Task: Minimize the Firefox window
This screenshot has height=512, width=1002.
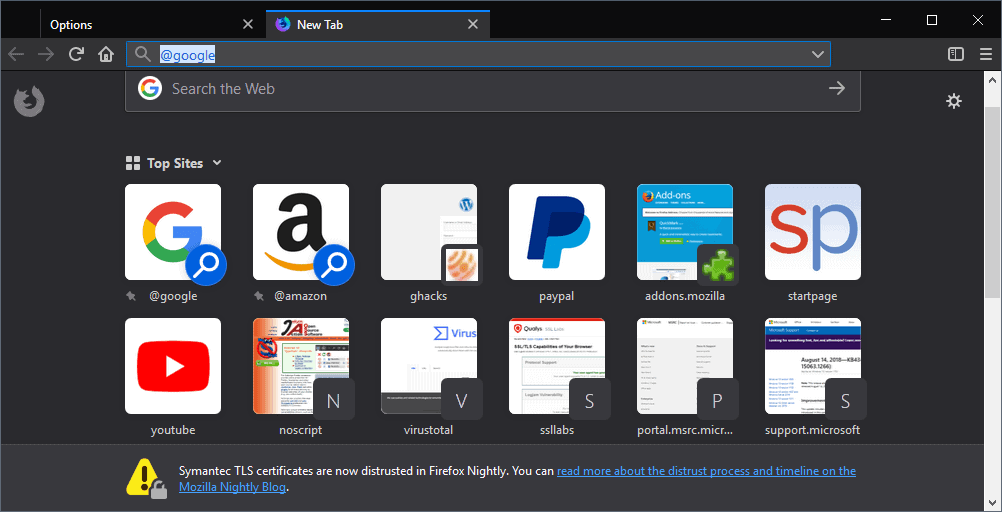Action: tap(886, 20)
